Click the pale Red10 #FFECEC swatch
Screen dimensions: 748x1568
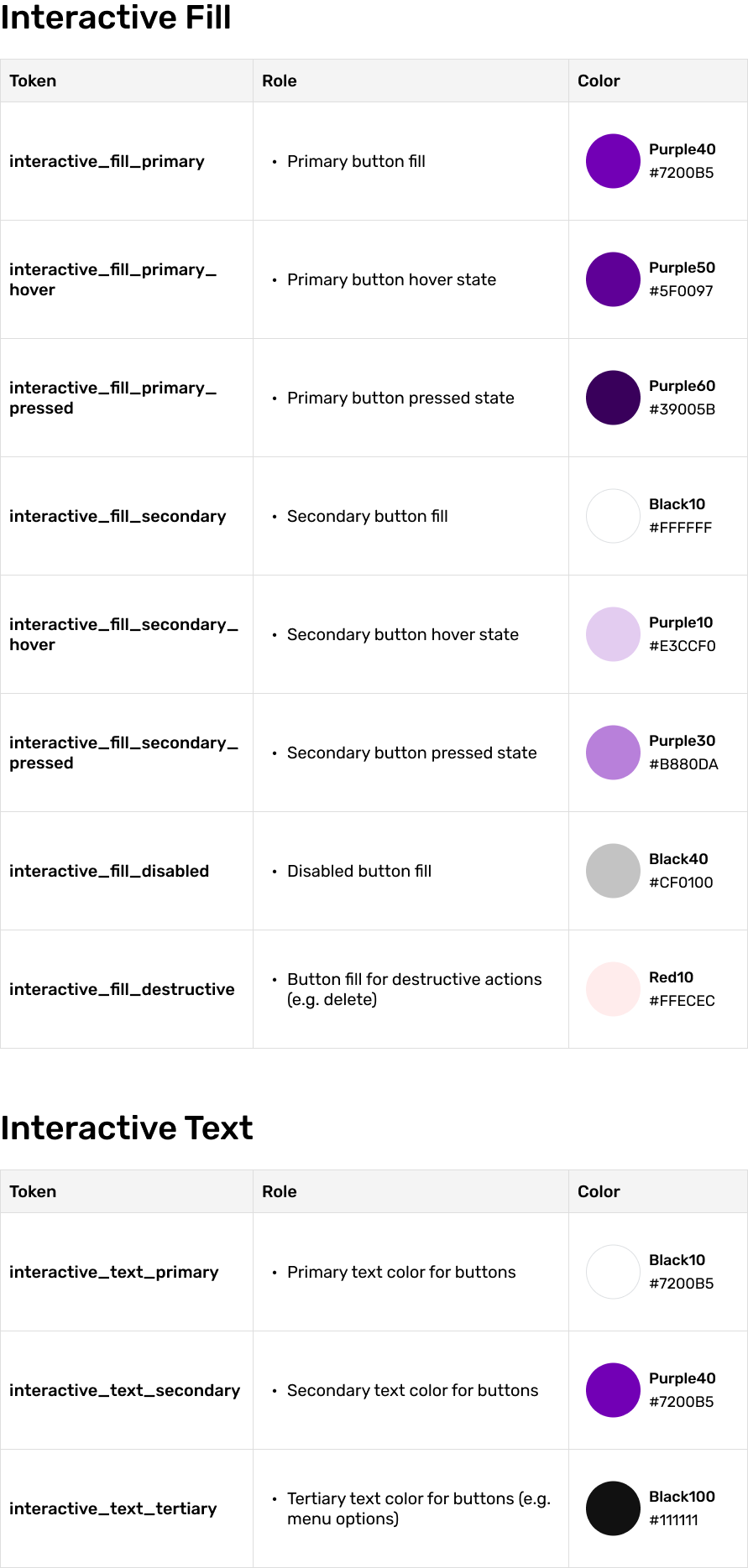coord(613,989)
